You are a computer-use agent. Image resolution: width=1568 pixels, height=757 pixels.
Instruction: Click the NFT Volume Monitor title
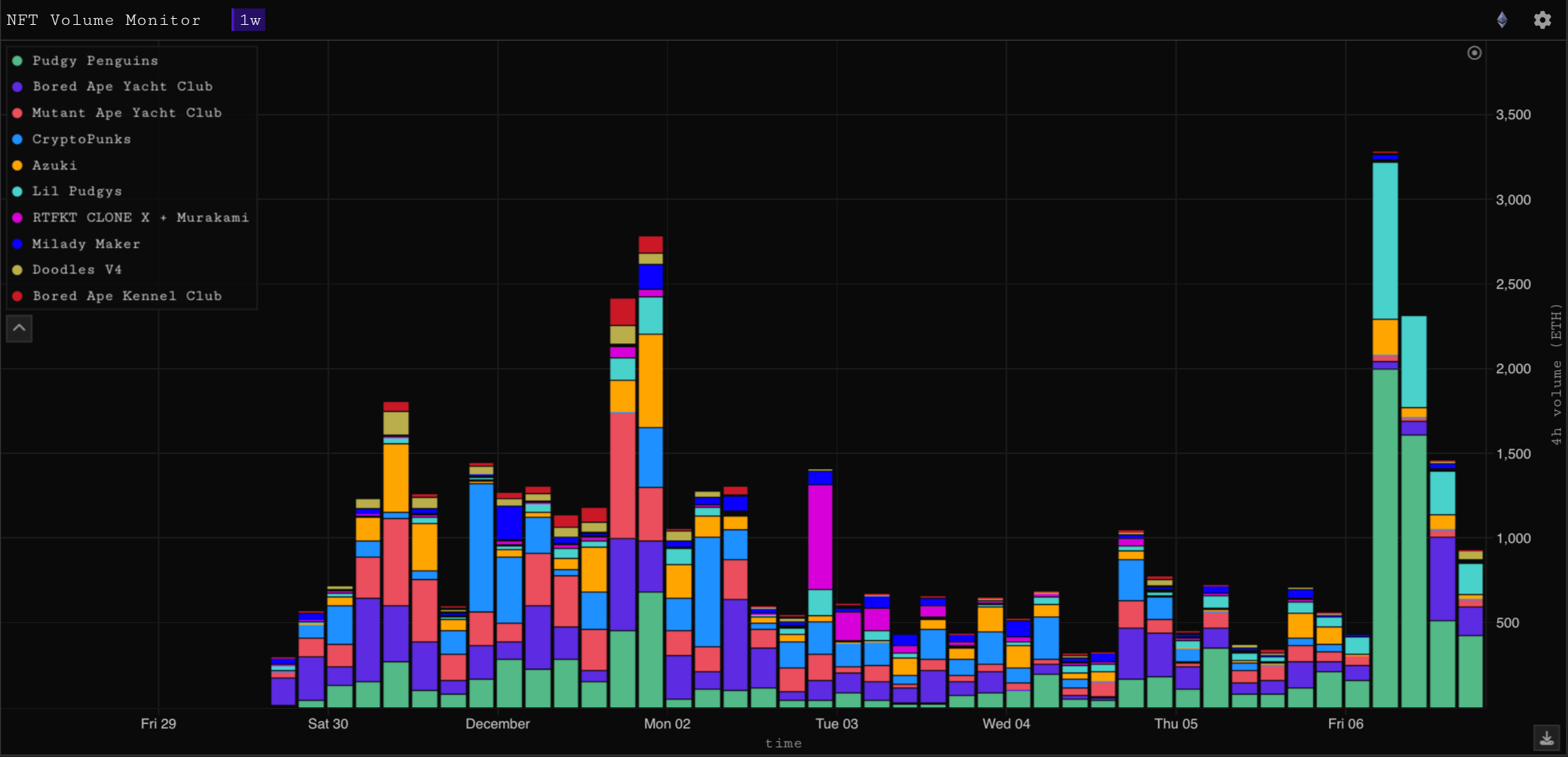click(x=103, y=20)
